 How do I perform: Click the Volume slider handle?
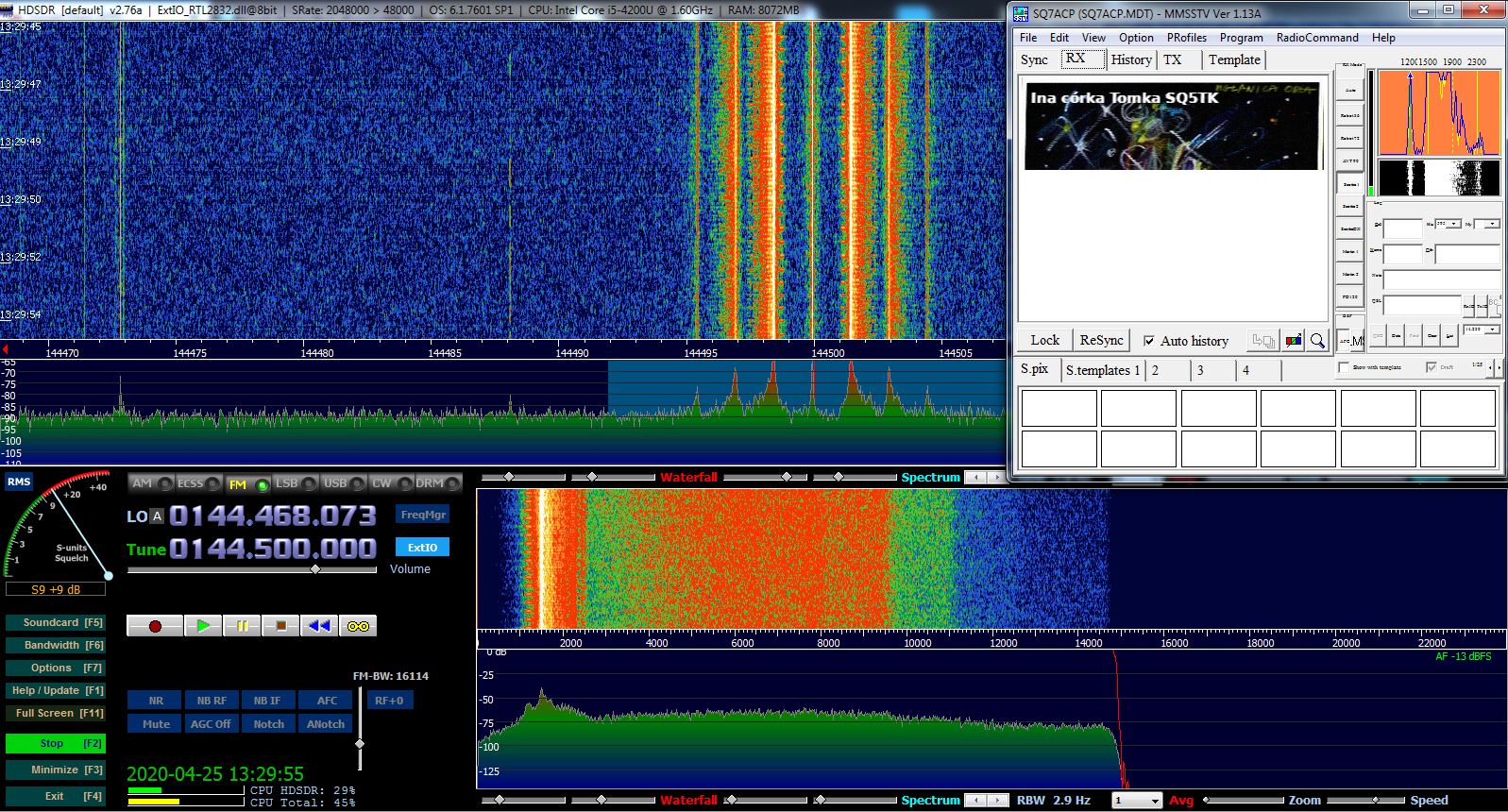[315, 569]
